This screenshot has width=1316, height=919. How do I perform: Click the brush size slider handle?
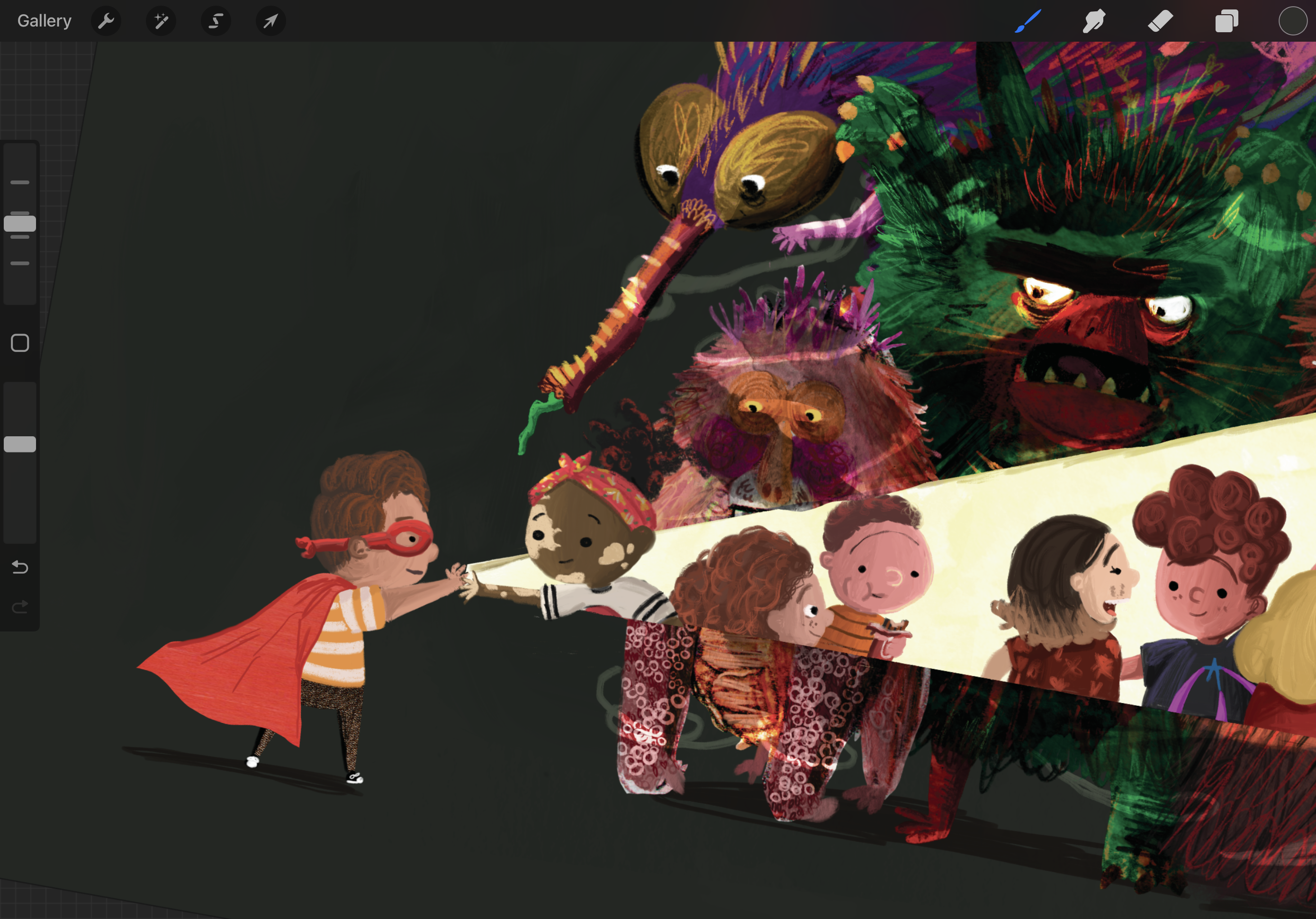[x=20, y=224]
